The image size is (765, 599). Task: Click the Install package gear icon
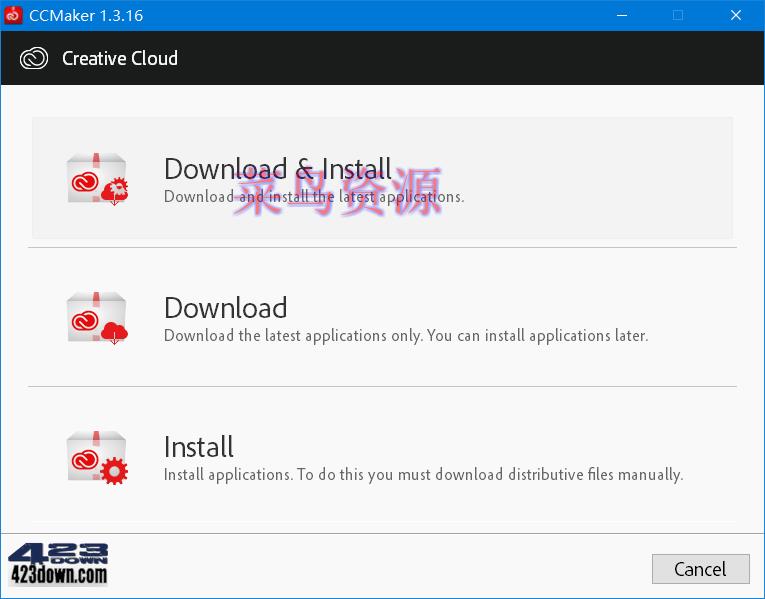[x=98, y=457]
